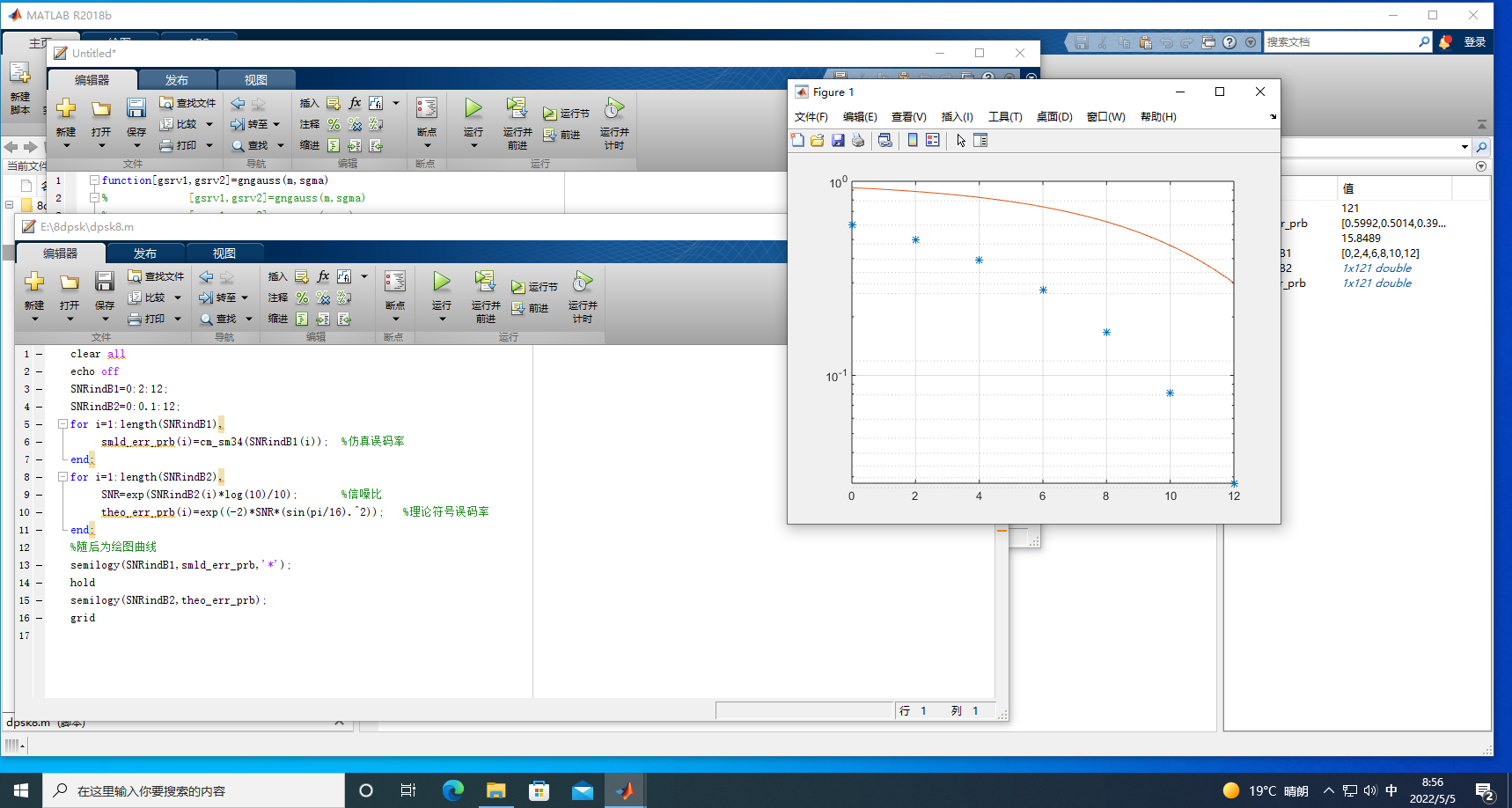Click New Figure icon in Figure 1 toolbar
Viewport: 1512px width, 808px height.
point(797,140)
